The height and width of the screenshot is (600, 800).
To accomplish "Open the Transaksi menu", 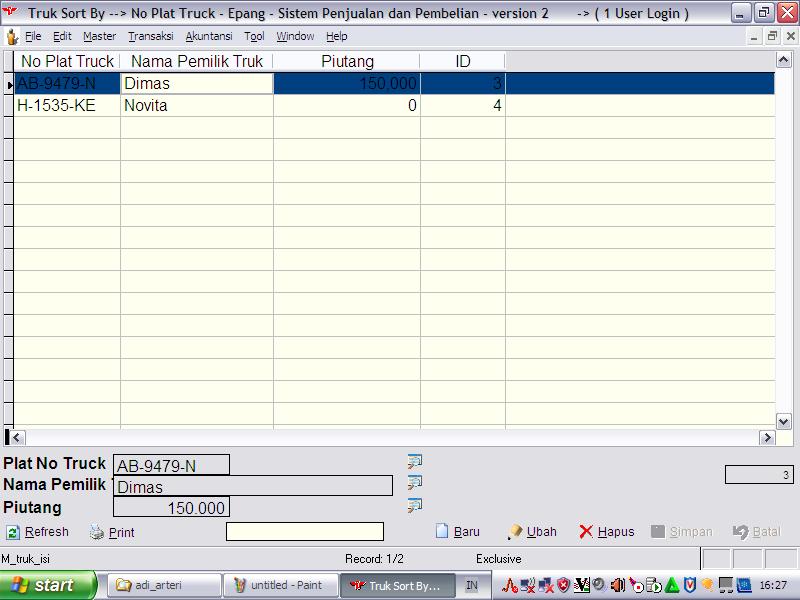I will (x=150, y=36).
